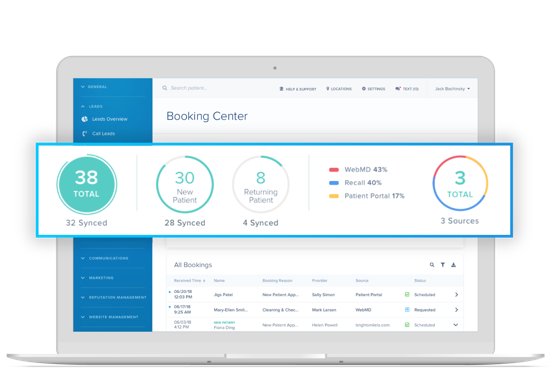Click the brightsmiles.com source cell
The image size is (555, 370).
click(x=372, y=325)
